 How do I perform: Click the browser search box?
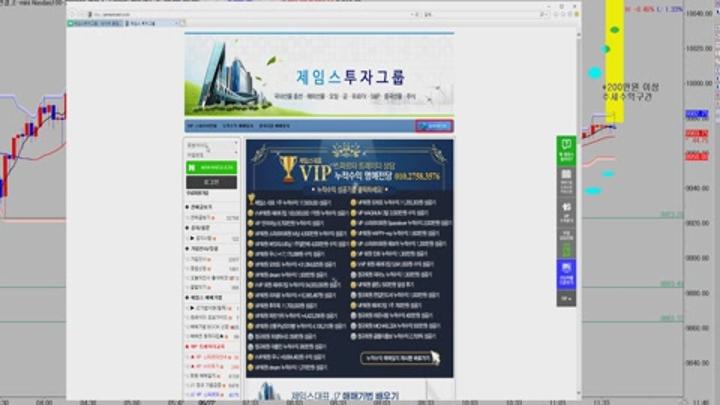pyautogui.click(x=482, y=15)
